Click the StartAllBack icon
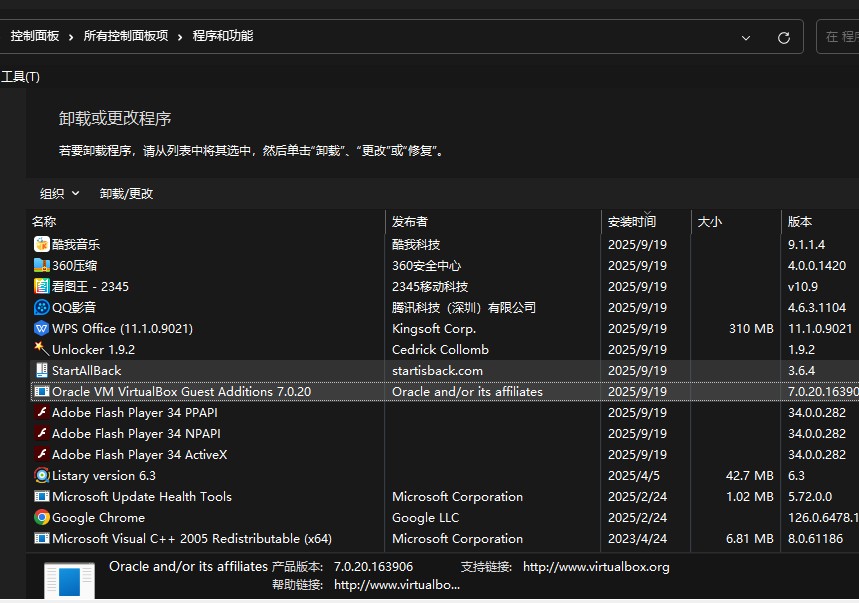The image size is (859, 603). coord(42,370)
